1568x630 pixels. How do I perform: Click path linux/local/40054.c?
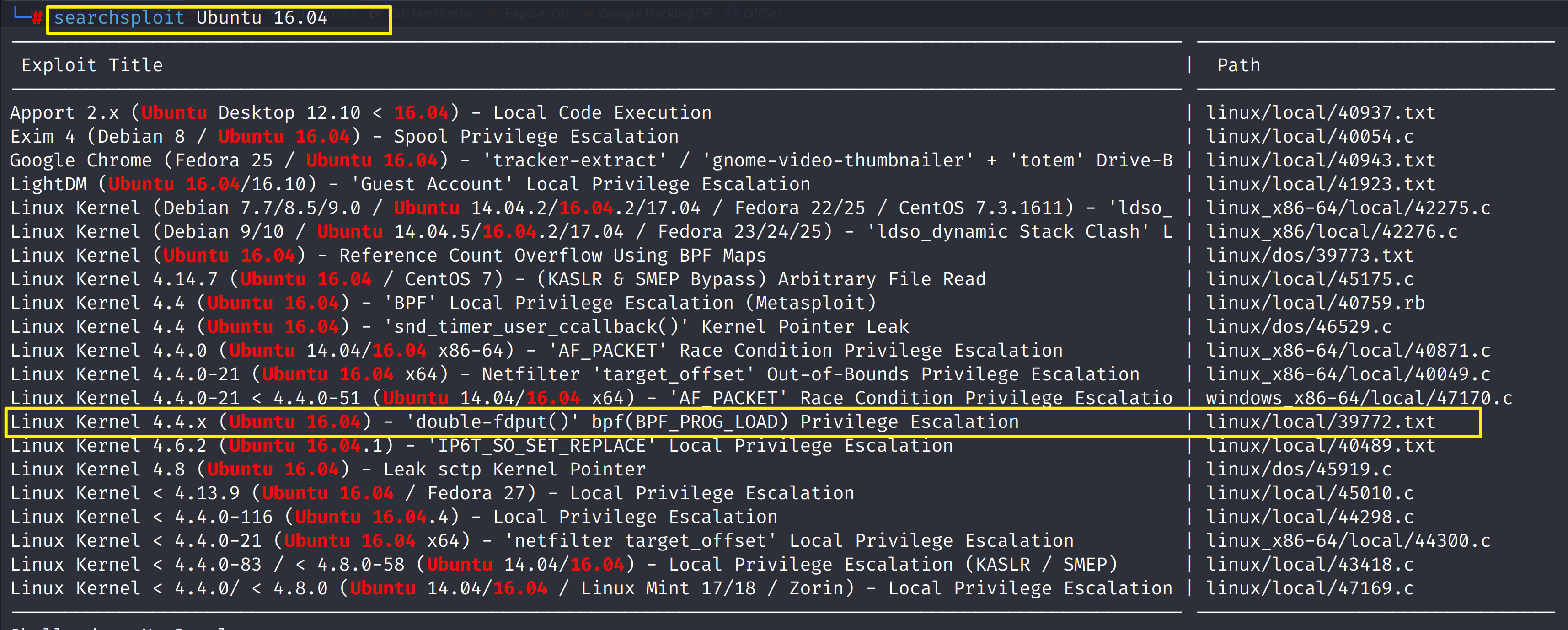tap(1309, 136)
